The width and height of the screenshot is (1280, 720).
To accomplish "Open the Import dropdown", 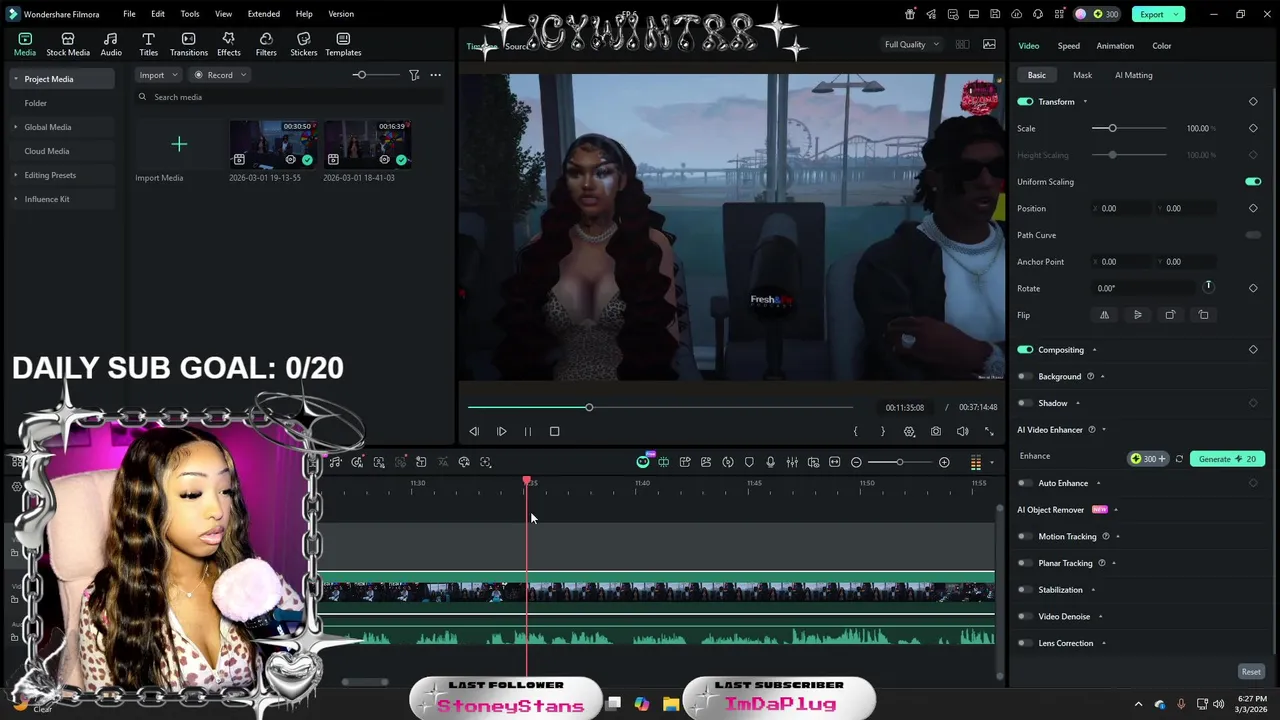I will [x=159, y=75].
